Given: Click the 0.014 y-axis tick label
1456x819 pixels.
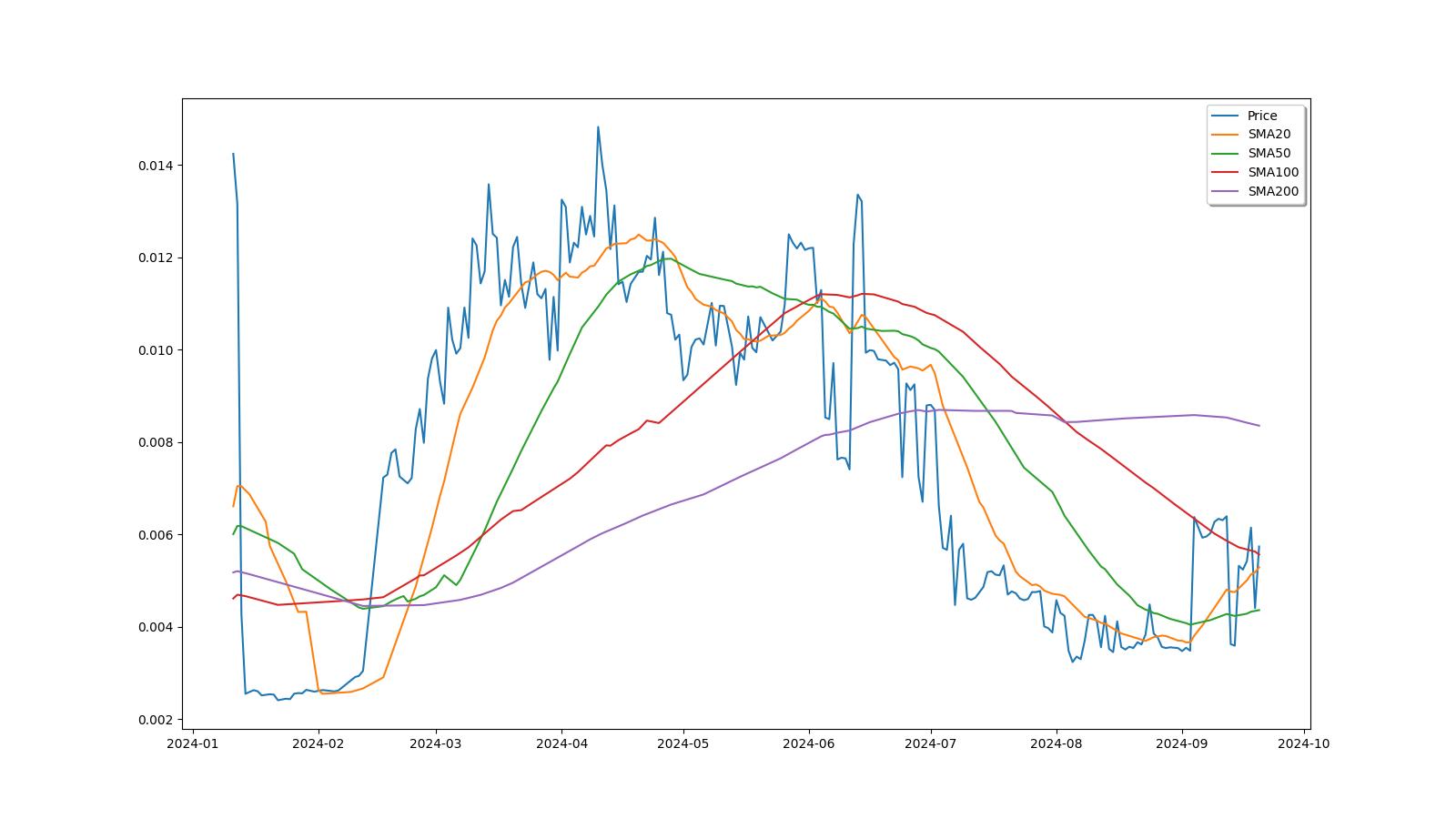Looking at the screenshot, I should click(155, 166).
